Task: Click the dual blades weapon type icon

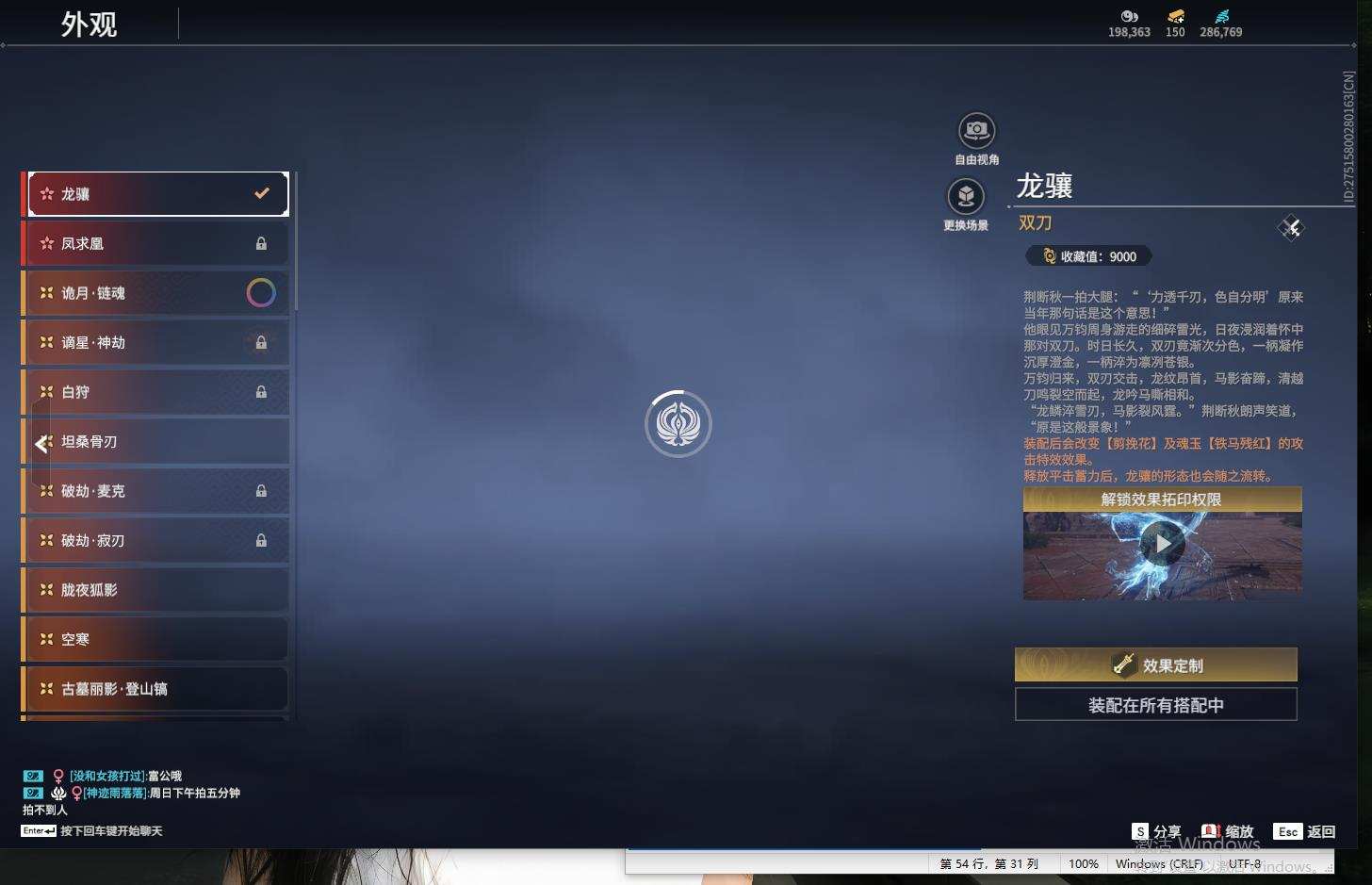Action: (x=1290, y=227)
